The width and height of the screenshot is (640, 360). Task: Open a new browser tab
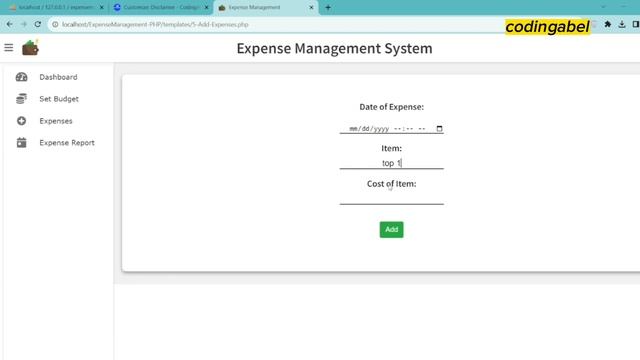(x=328, y=7)
